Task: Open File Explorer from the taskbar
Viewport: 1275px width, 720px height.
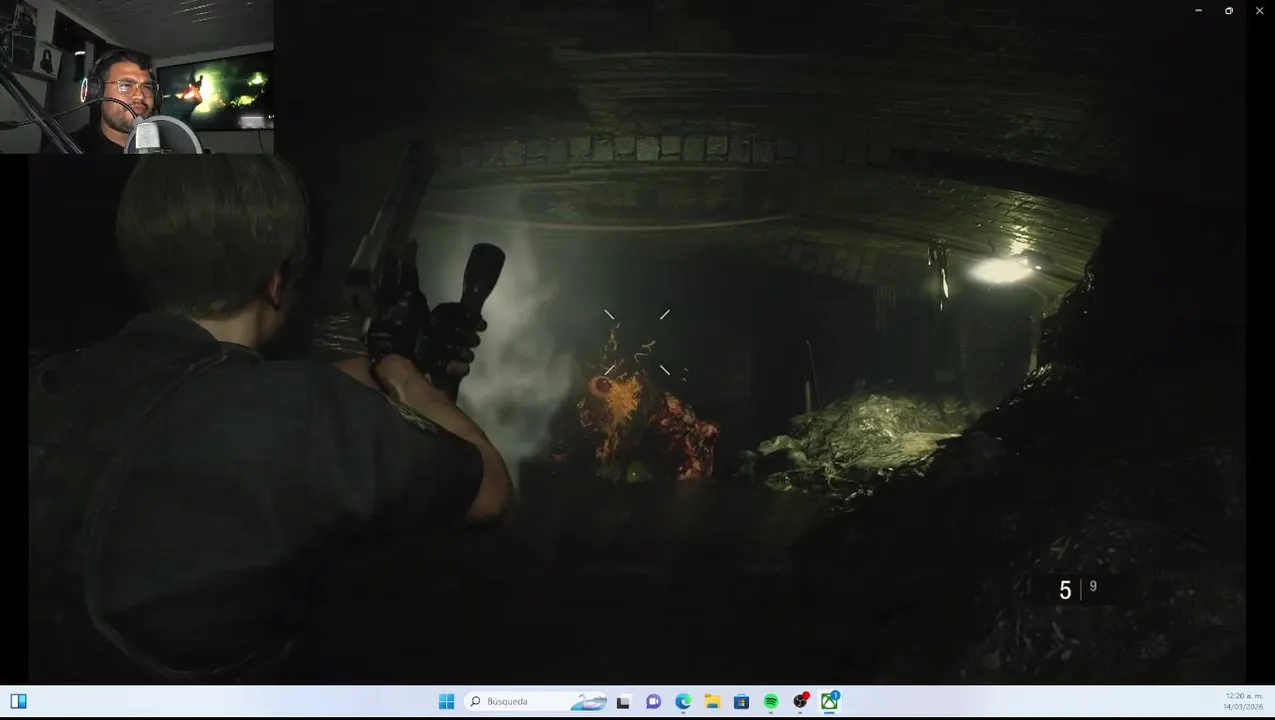Action: point(712,702)
